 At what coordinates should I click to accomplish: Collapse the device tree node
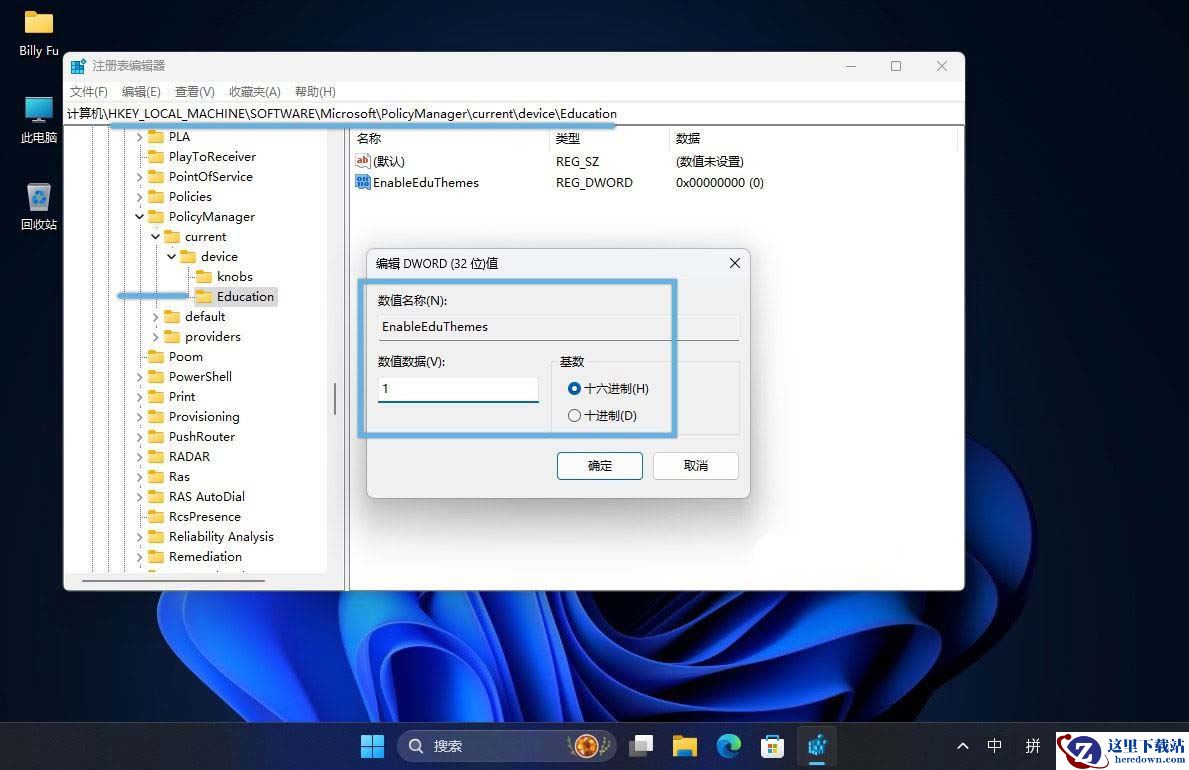tap(171, 256)
